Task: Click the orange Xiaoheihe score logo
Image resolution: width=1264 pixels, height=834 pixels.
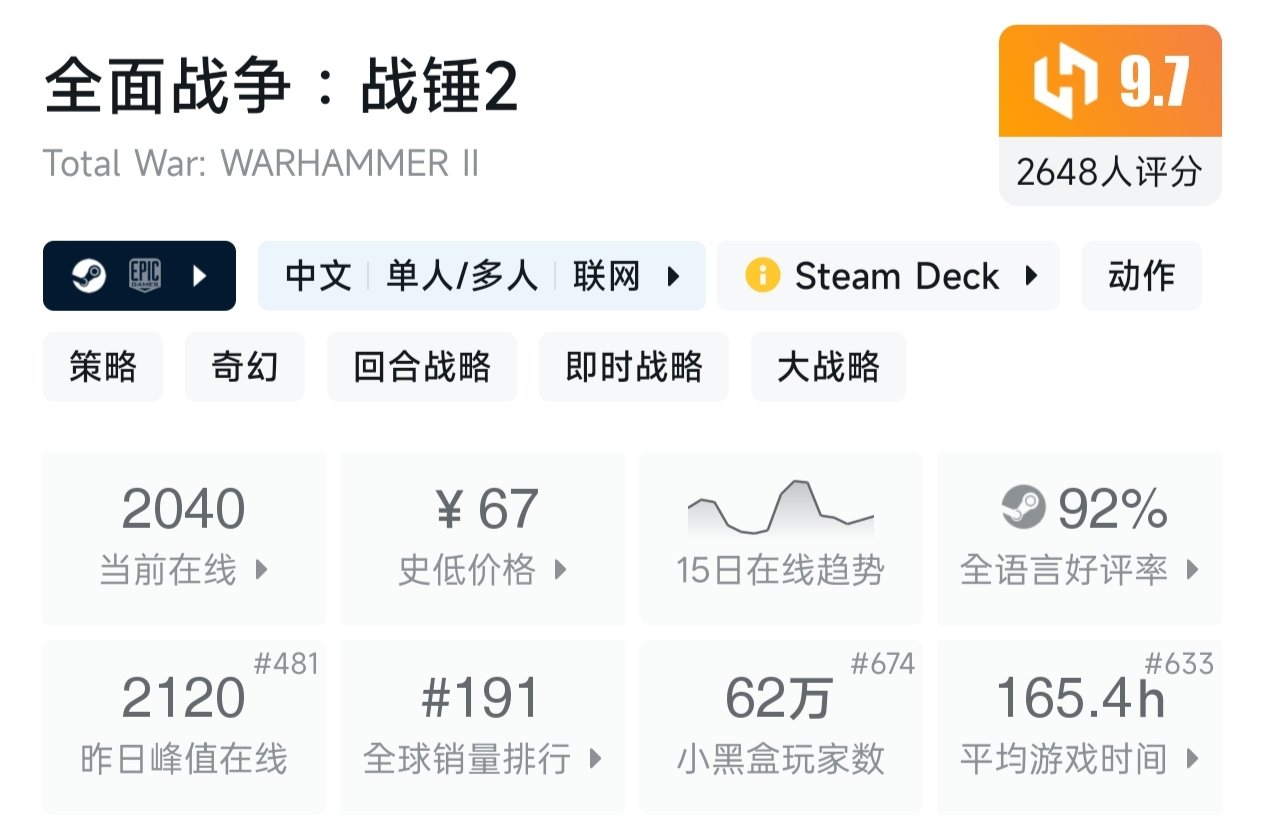Action: pyautogui.click(x=1066, y=82)
